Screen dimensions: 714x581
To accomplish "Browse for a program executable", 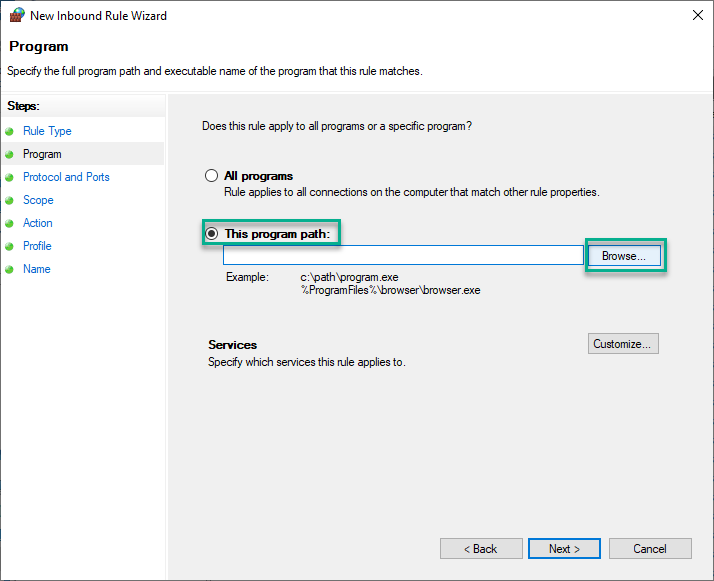I will [x=624, y=256].
